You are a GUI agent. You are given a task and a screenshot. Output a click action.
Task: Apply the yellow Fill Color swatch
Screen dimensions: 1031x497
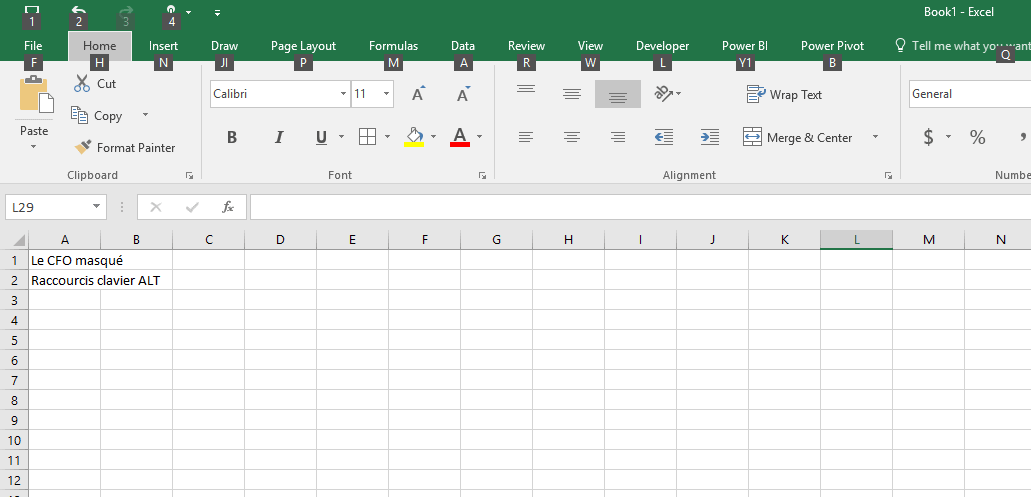(x=414, y=137)
